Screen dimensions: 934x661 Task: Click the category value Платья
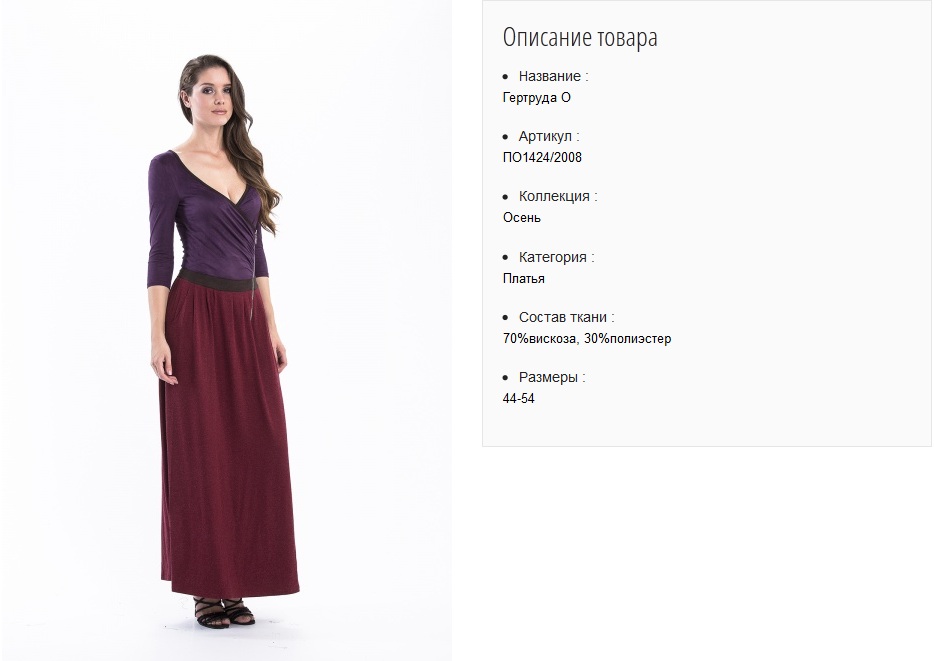(524, 279)
